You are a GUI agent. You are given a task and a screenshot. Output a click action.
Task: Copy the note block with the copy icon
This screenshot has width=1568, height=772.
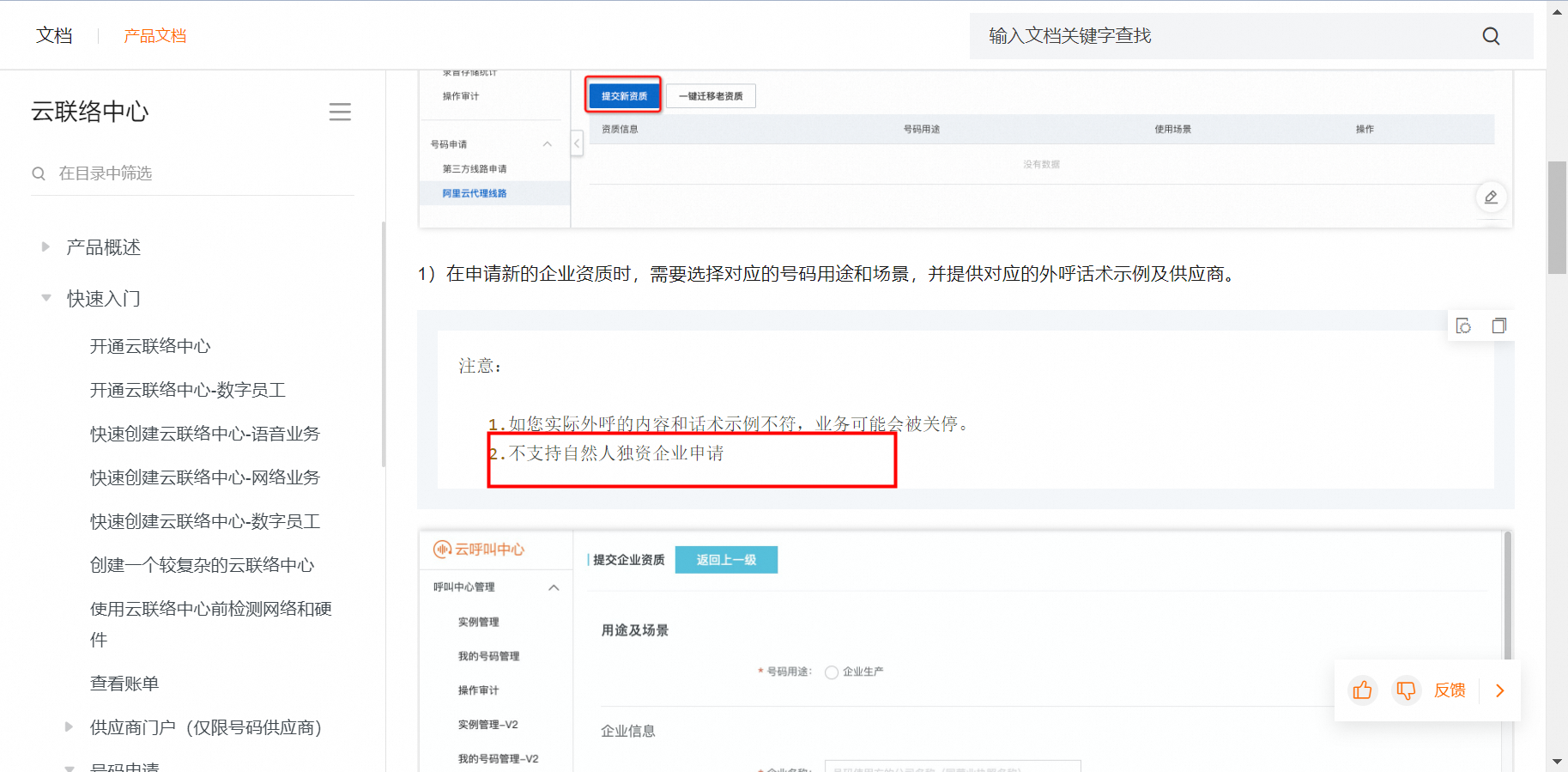tap(1498, 325)
